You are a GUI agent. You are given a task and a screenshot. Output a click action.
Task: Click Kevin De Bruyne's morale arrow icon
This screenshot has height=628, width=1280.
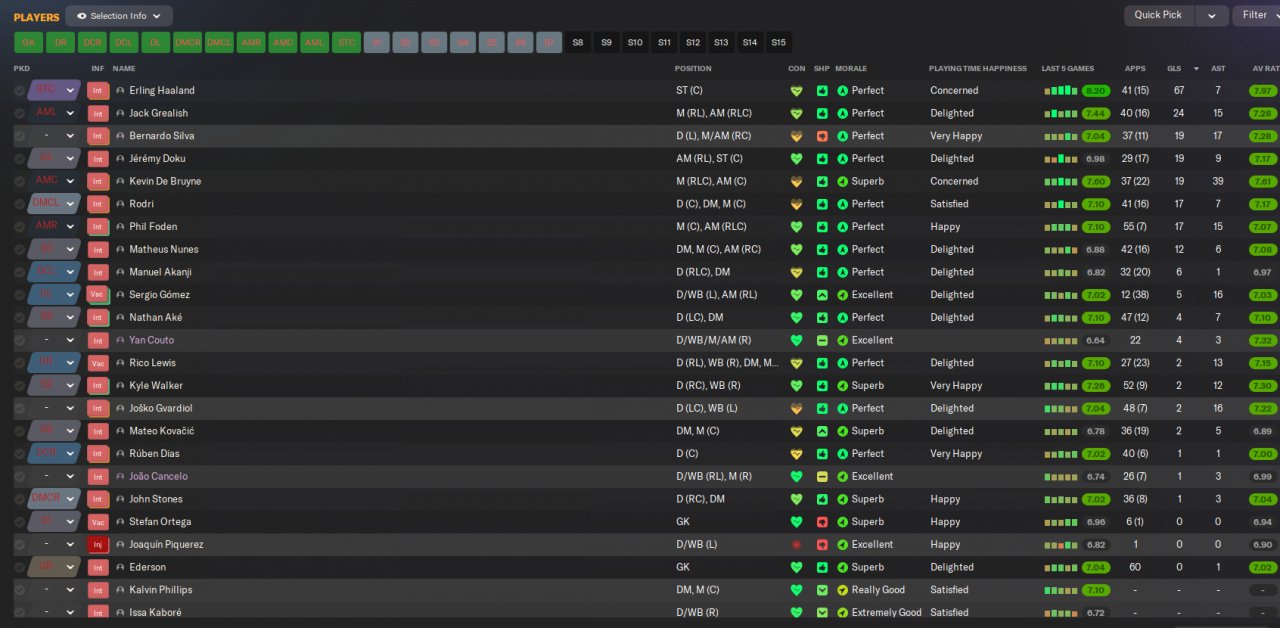(x=842, y=181)
